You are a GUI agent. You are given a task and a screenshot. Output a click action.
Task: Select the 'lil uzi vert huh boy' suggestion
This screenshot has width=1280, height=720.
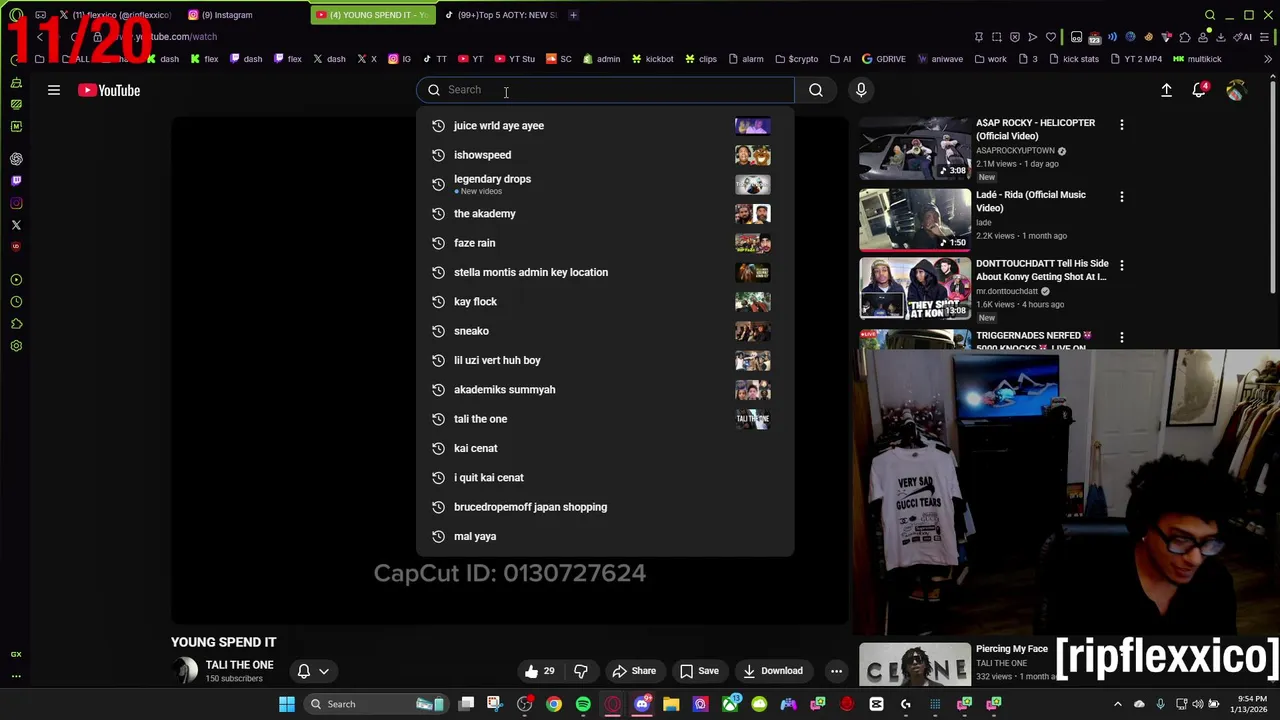[x=605, y=360]
